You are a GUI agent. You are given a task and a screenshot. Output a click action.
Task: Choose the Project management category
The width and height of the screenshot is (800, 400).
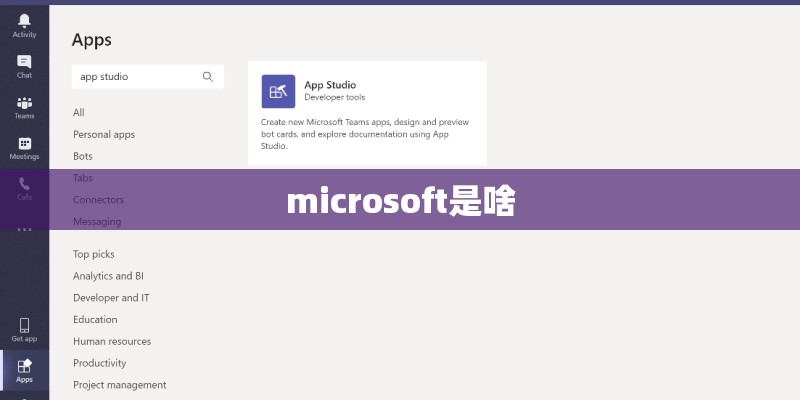pyautogui.click(x=119, y=385)
